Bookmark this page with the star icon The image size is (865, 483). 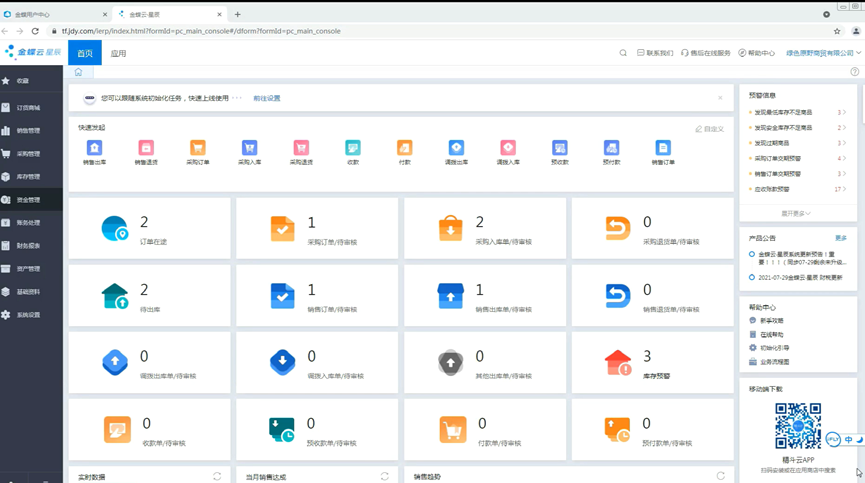pyautogui.click(x=837, y=31)
